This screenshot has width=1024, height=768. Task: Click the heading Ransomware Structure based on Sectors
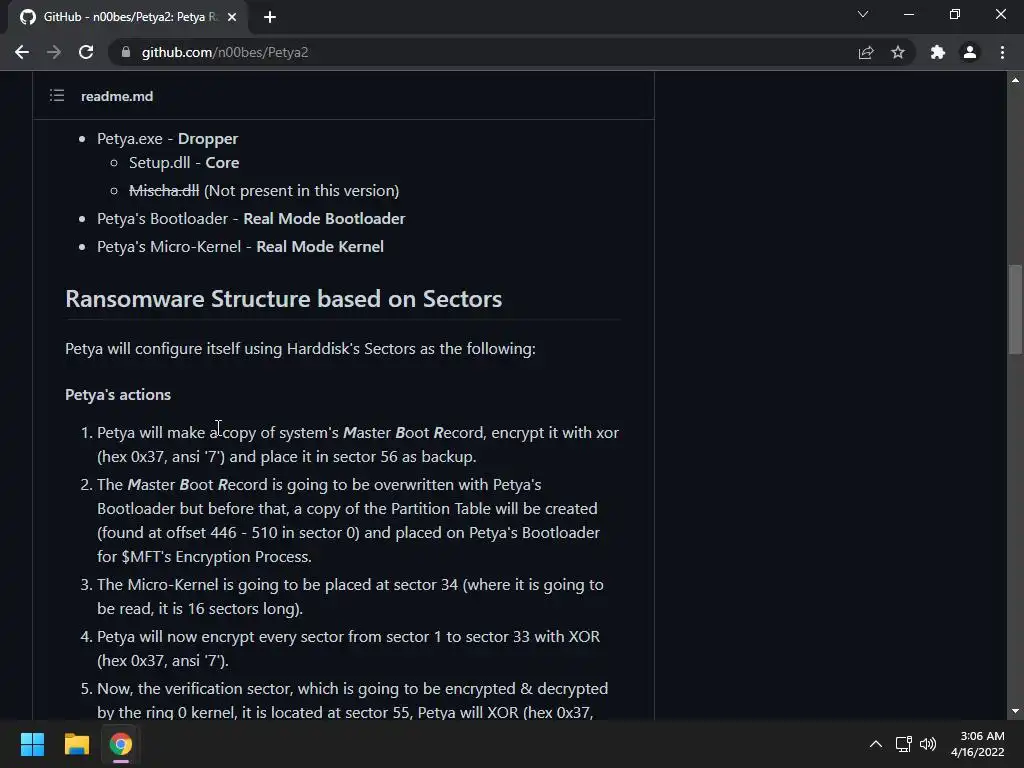tap(283, 298)
